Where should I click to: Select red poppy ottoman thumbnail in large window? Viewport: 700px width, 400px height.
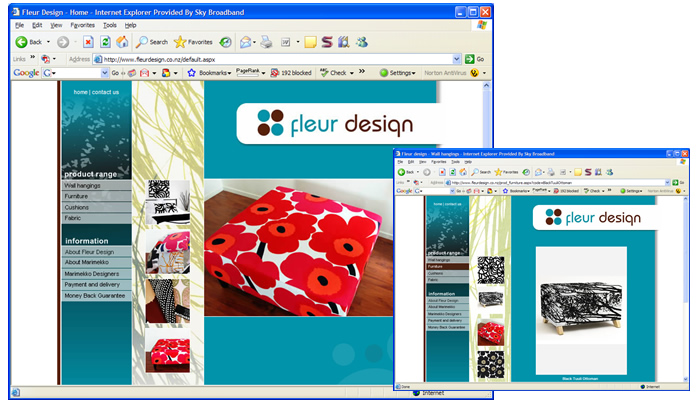click(x=167, y=351)
